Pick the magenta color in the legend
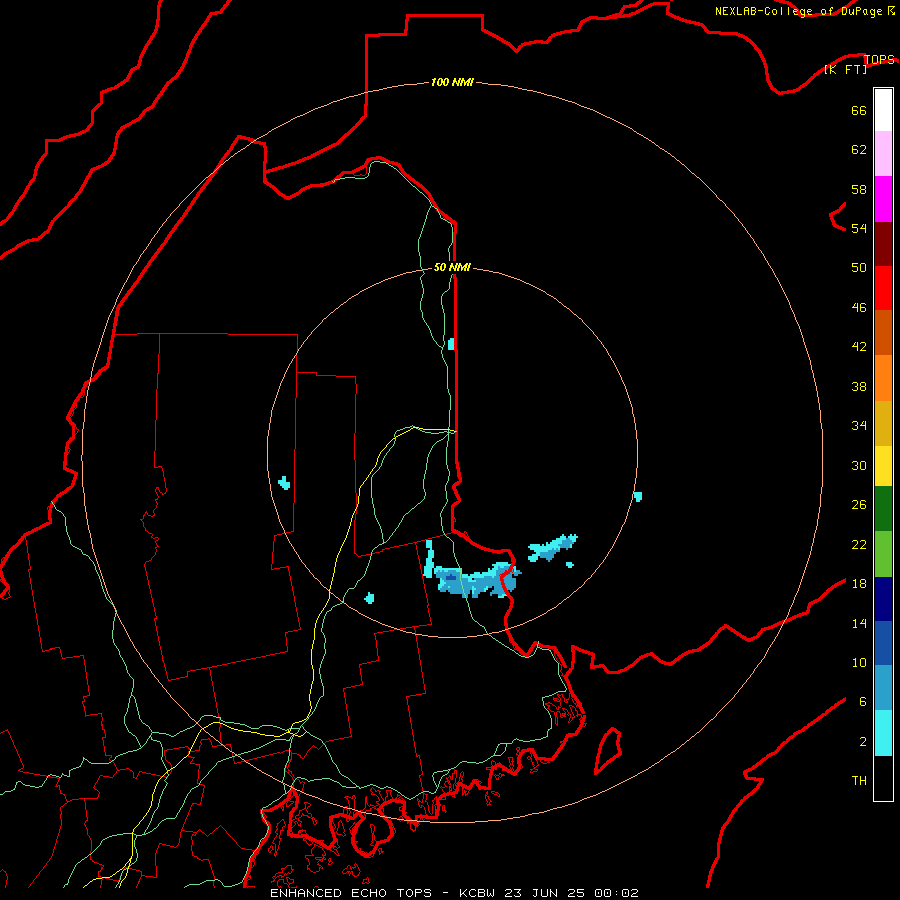Viewport: 900px width, 900px height. [883, 199]
